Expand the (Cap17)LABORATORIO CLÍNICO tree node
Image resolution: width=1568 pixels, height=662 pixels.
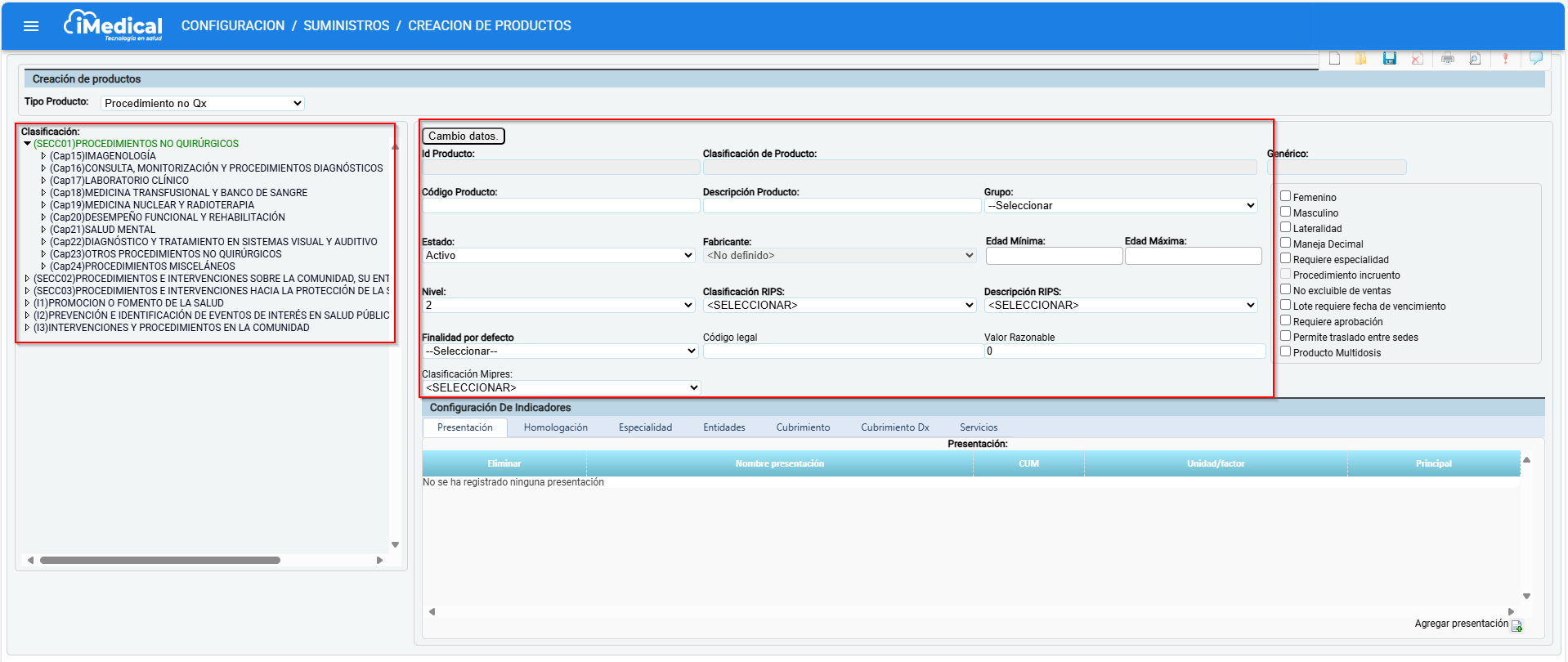tap(44, 181)
